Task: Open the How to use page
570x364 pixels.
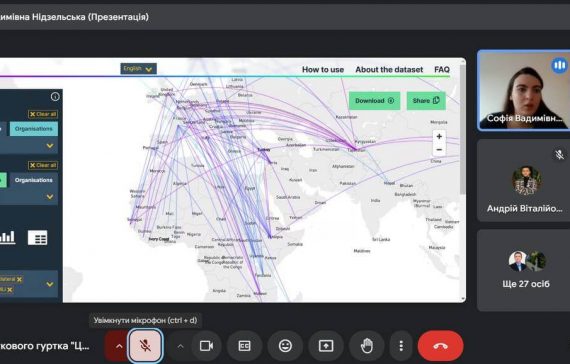Action: click(x=323, y=69)
